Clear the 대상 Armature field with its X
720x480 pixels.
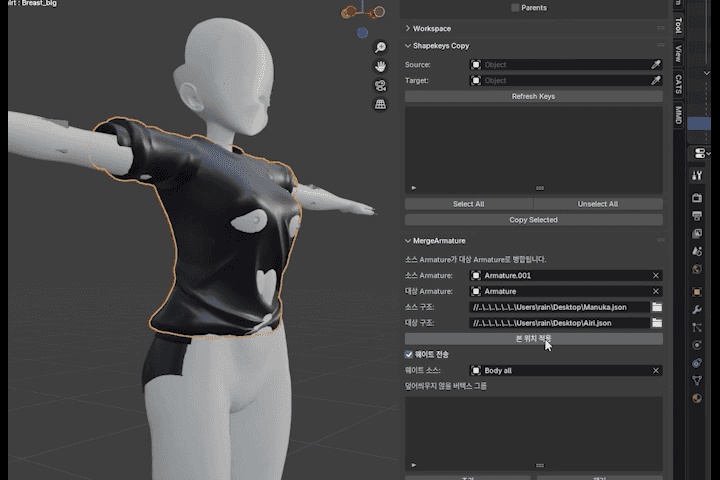[x=656, y=291]
